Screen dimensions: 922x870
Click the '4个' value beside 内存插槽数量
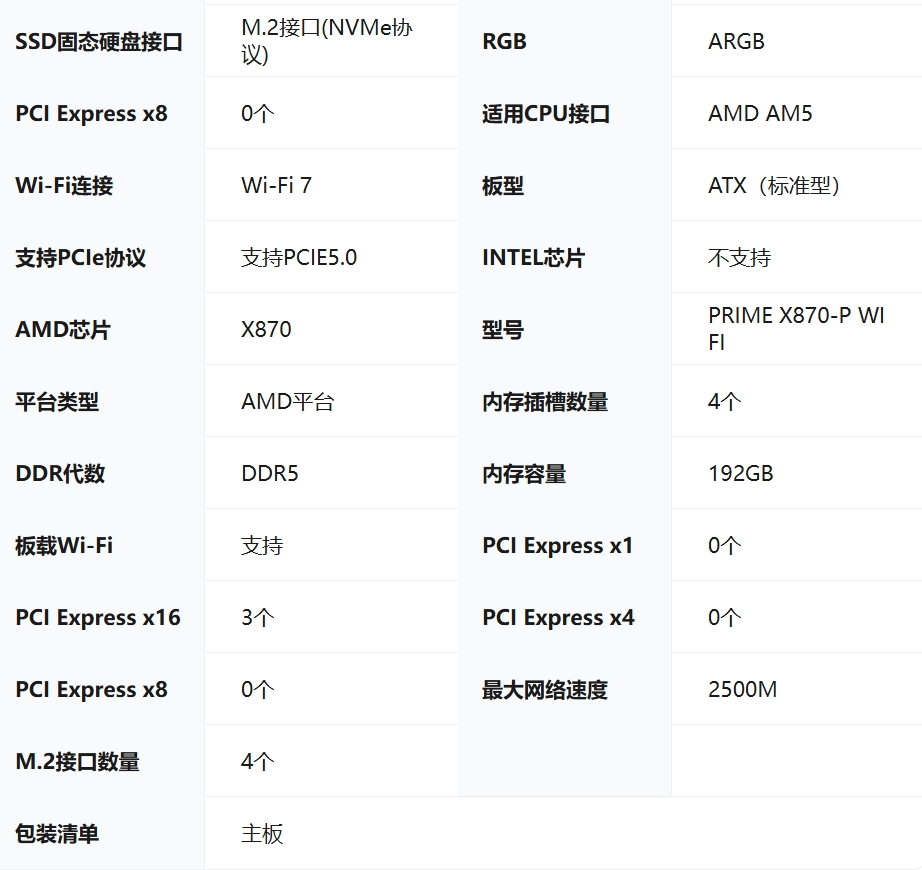tap(724, 401)
